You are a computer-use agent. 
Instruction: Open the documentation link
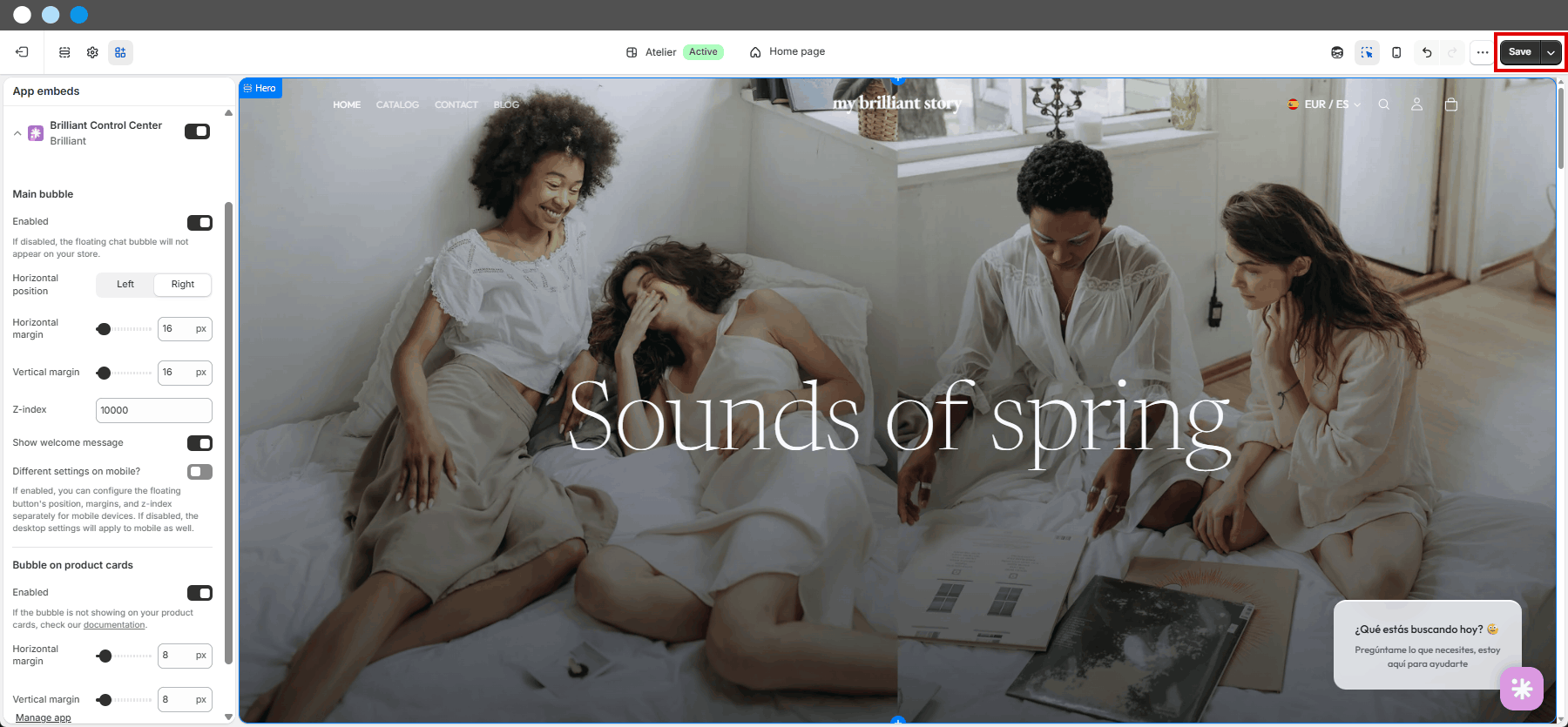point(114,625)
